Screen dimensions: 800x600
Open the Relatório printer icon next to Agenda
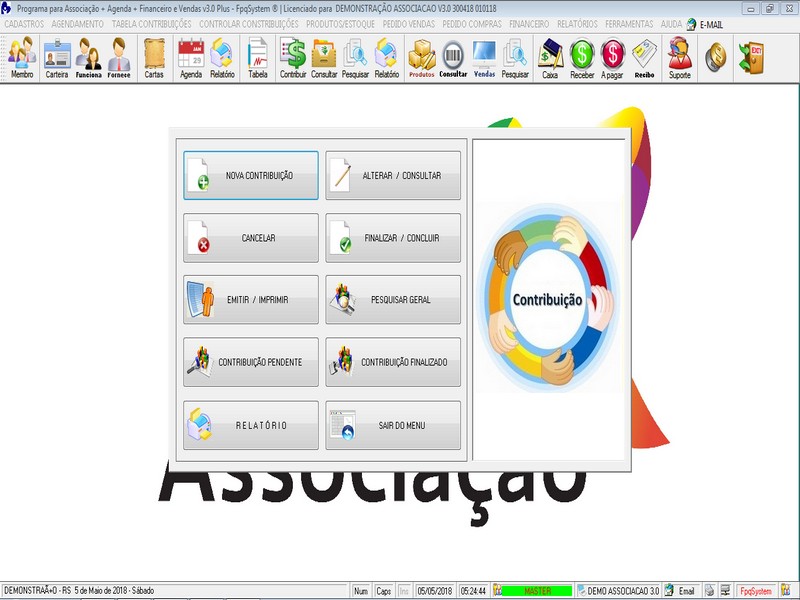click(x=222, y=58)
